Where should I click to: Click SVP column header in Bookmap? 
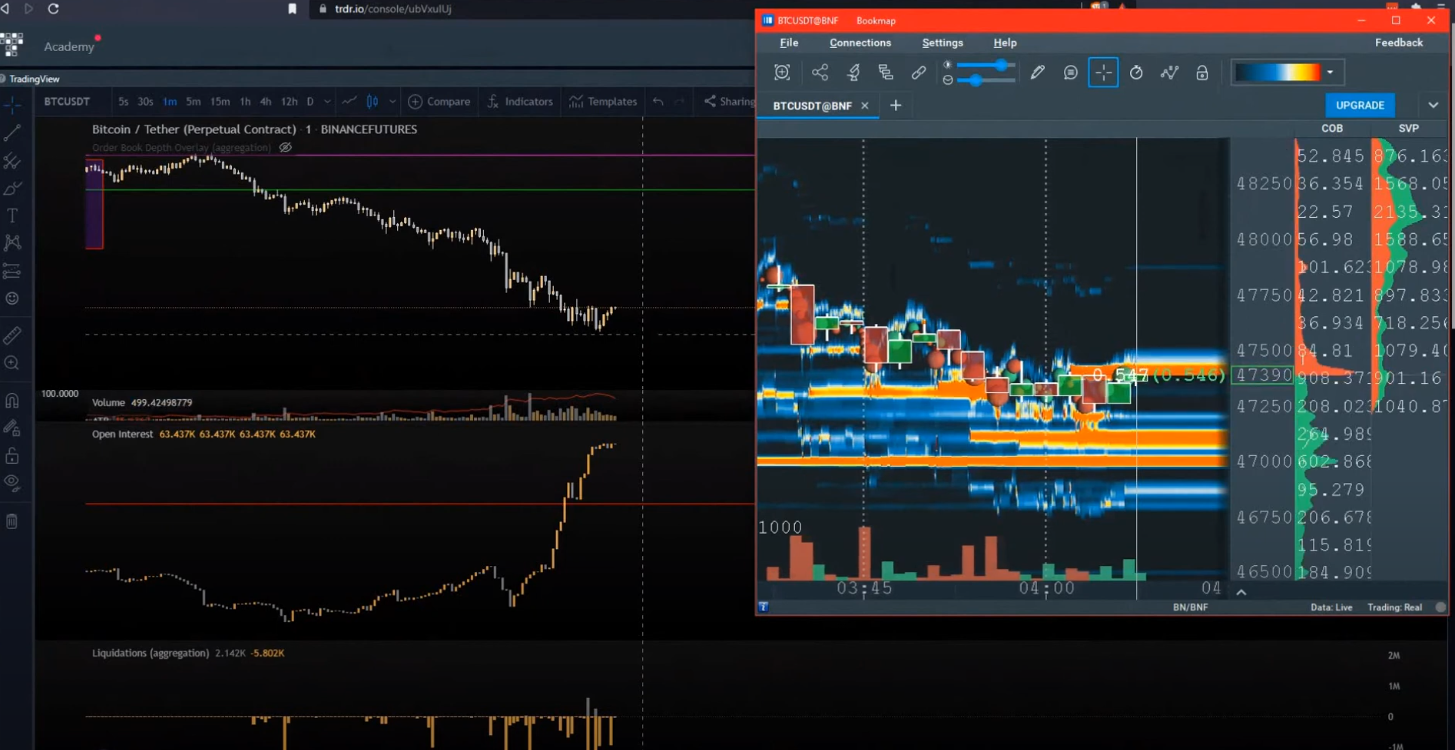(1408, 128)
